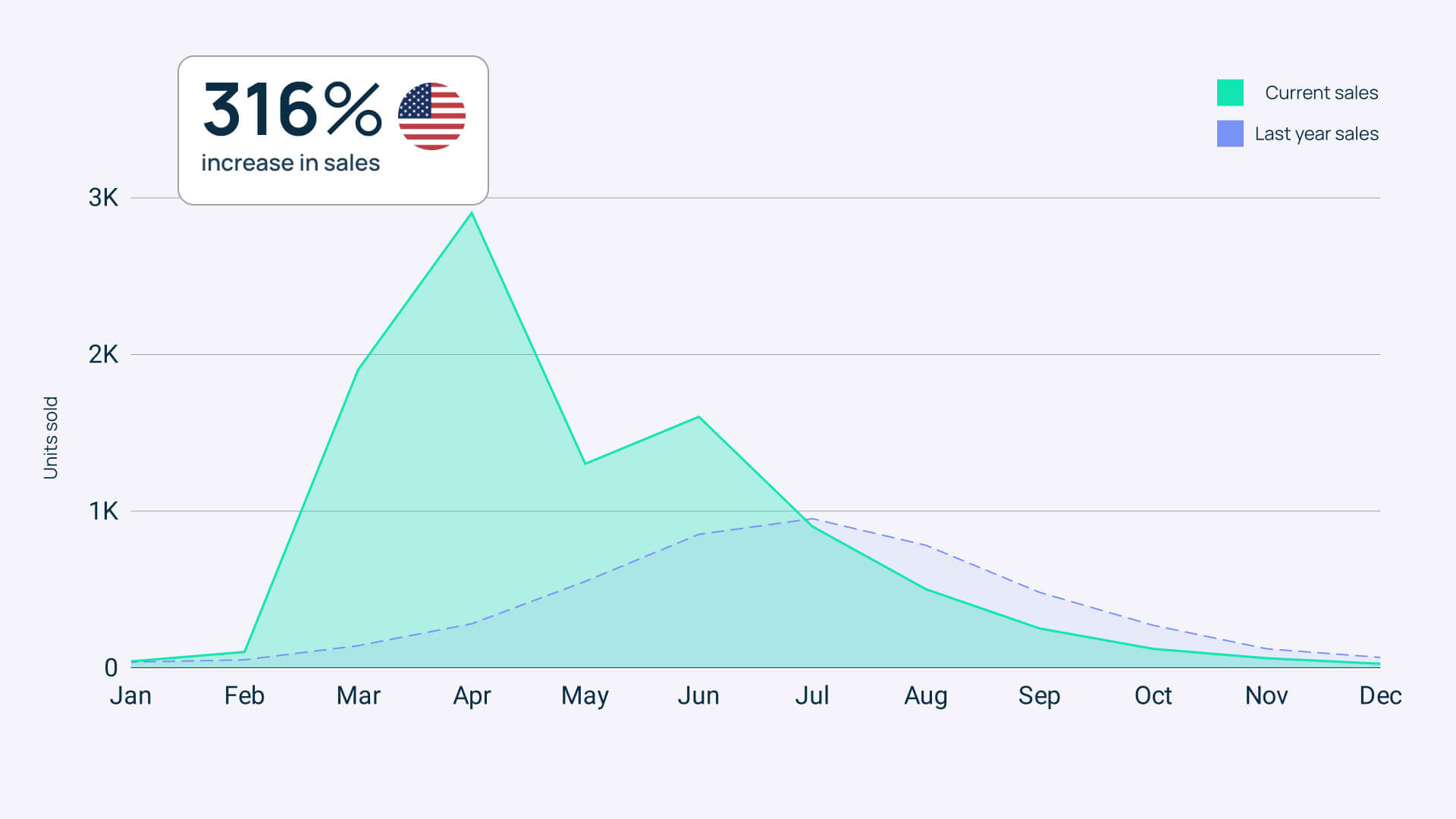Click the 3K y-axis label
This screenshot has height=819, width=1456.
[x=103, y=198]
